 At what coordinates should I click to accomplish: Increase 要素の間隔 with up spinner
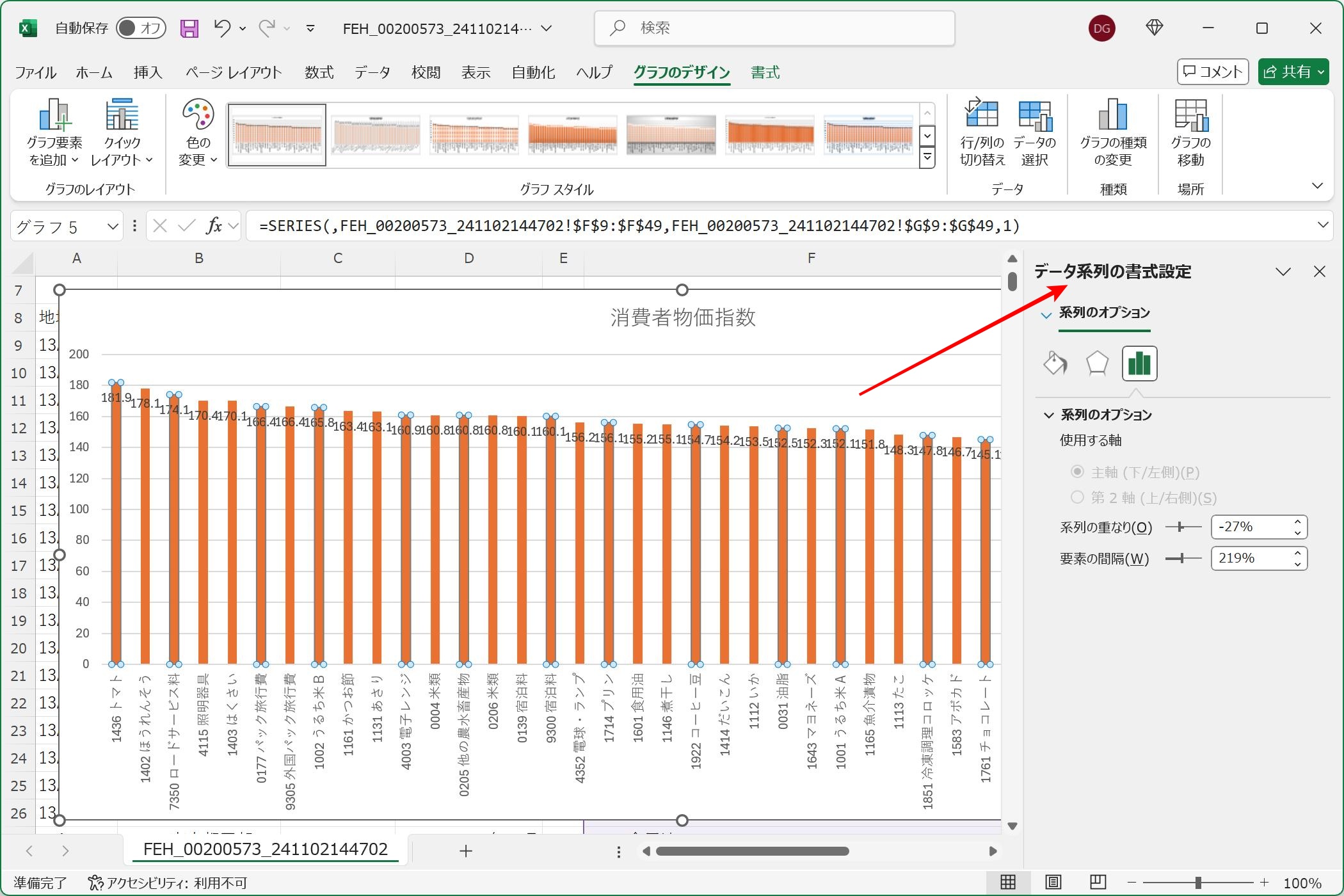[x=1298, y=553]
